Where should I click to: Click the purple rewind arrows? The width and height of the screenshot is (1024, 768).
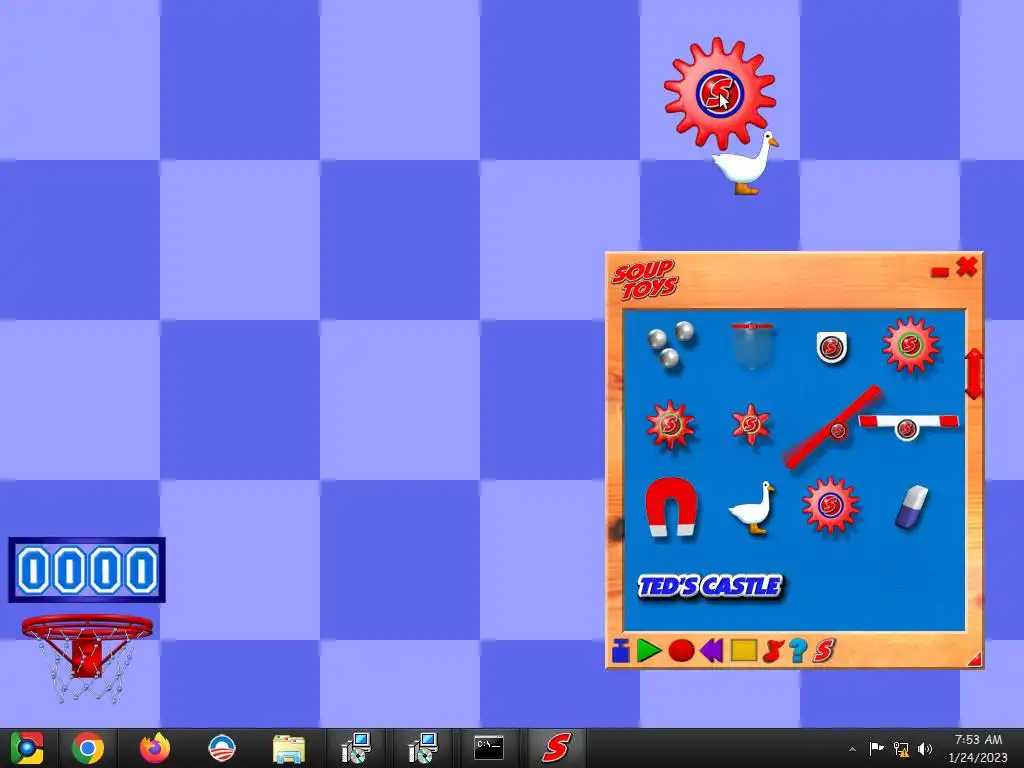point(712,650)
